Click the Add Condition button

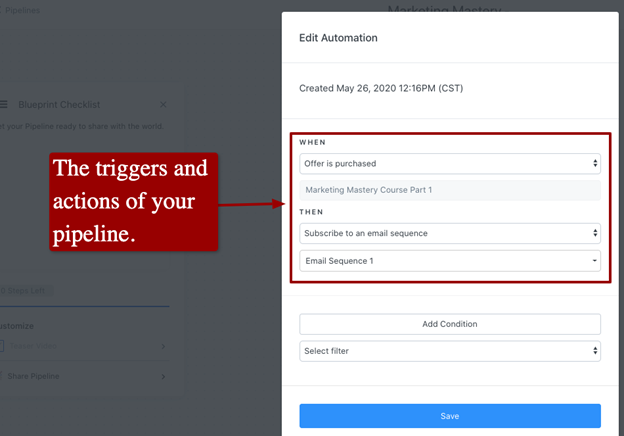450,324
